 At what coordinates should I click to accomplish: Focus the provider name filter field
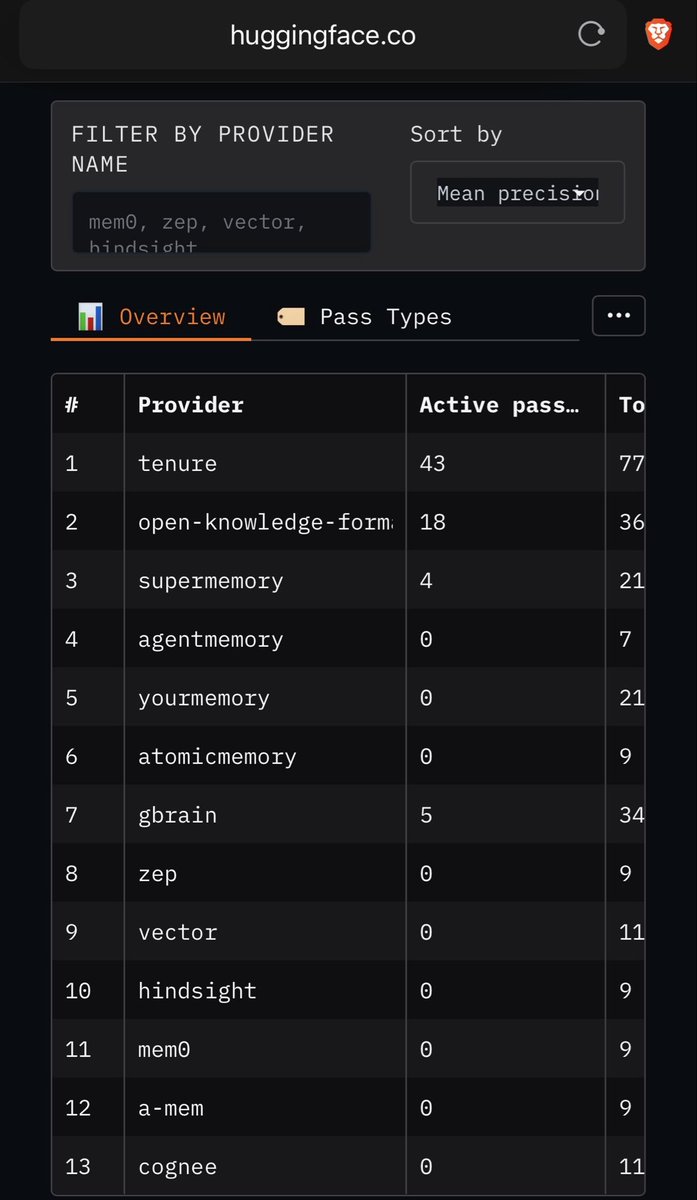[222, 222]
